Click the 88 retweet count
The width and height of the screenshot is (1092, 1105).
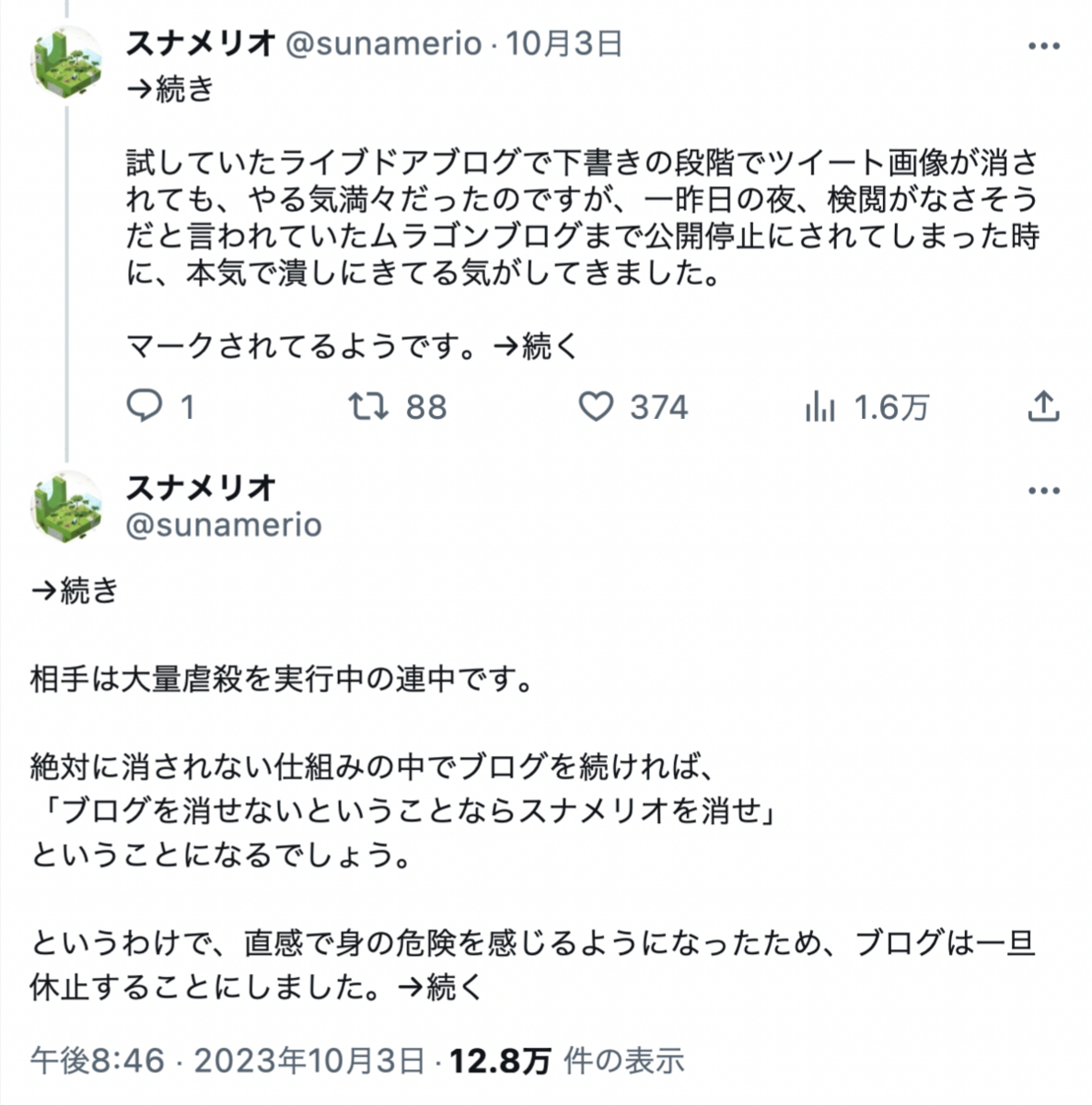click(x=426, y=407)
